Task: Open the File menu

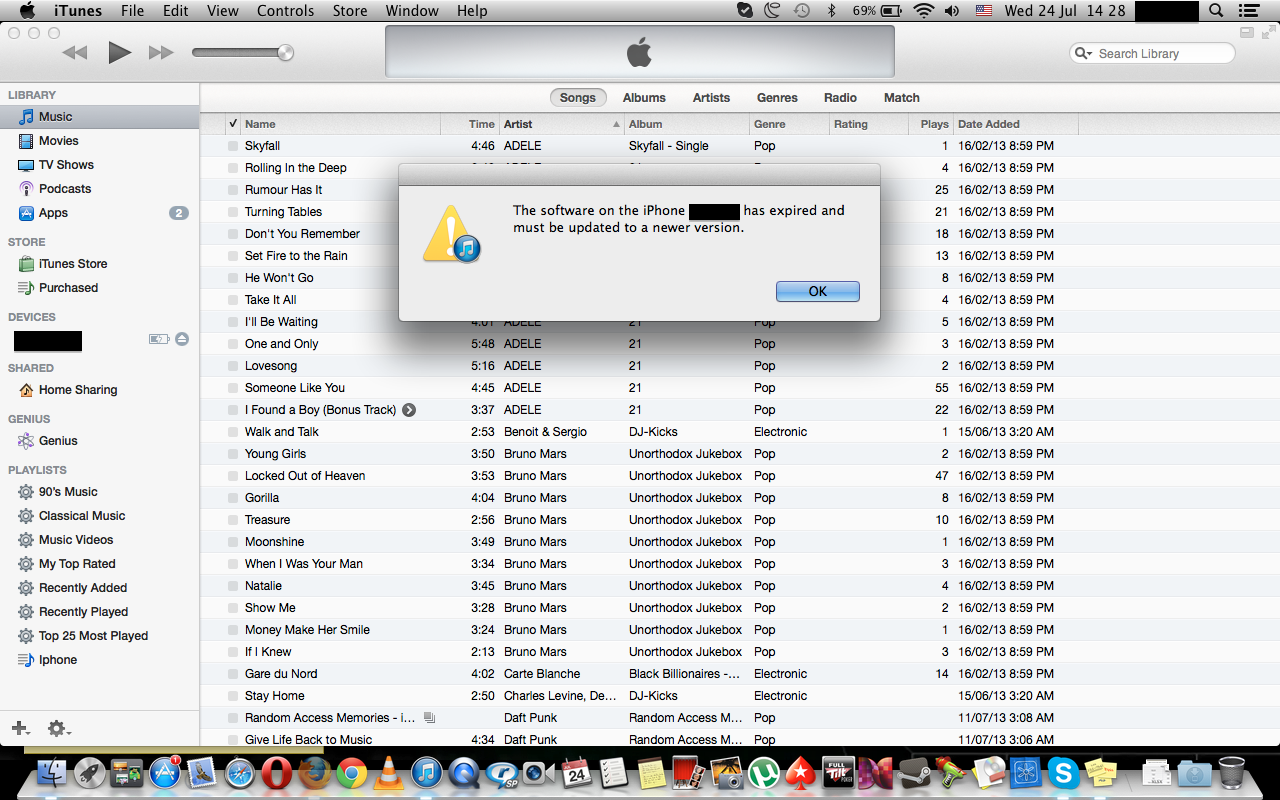Action: click(x=132, y=11)
